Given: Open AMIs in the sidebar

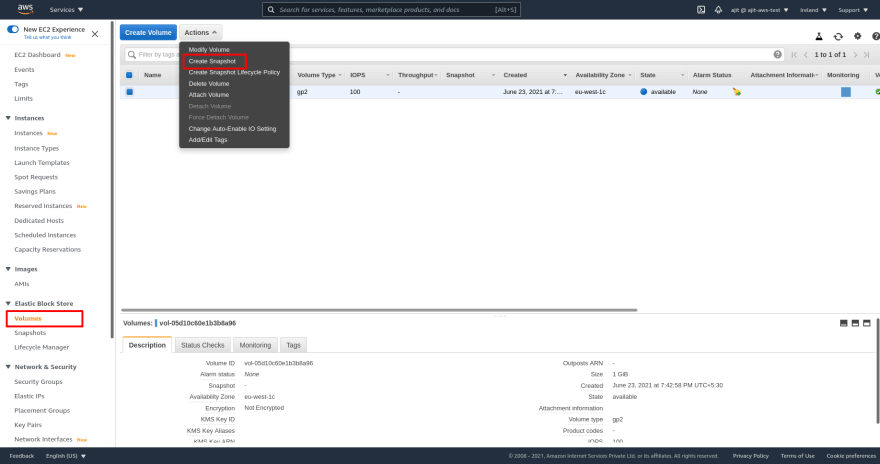Looking at the screenshot, I should pyautogui.click(x=22, y=284).
